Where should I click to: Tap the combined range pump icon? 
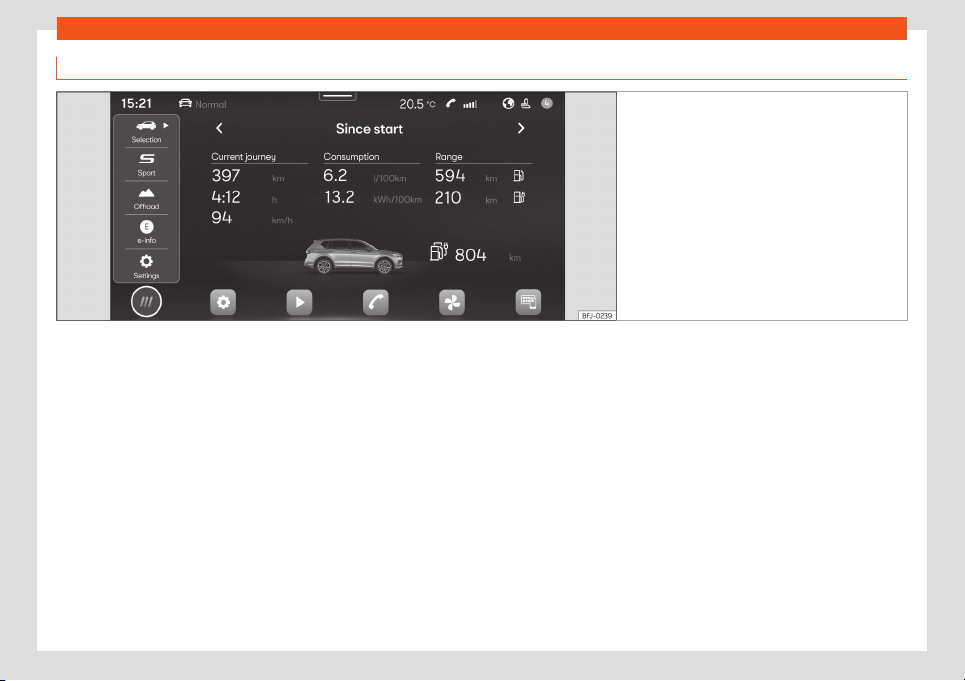[x=439, y=251]
